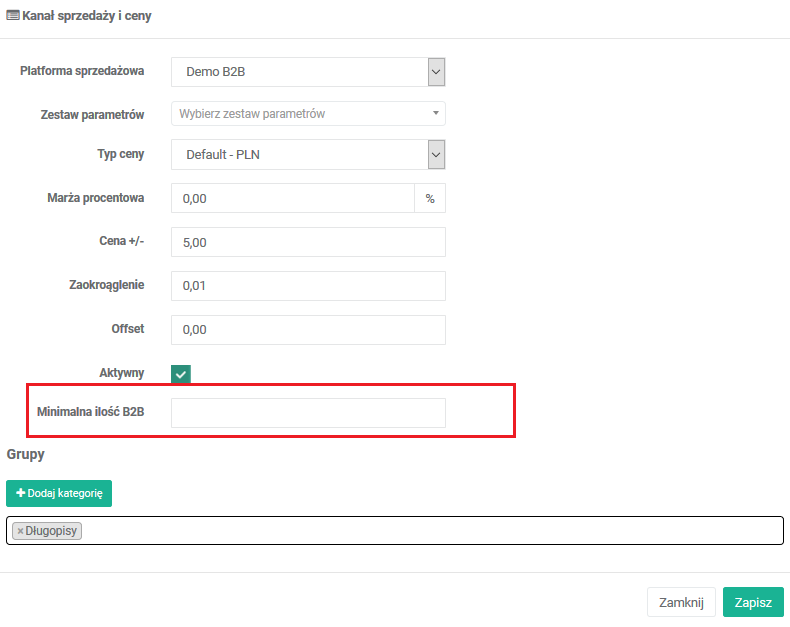790x627 pixels.
Task: Remove the Długopisy tag with ×
Action: point(20,531)
